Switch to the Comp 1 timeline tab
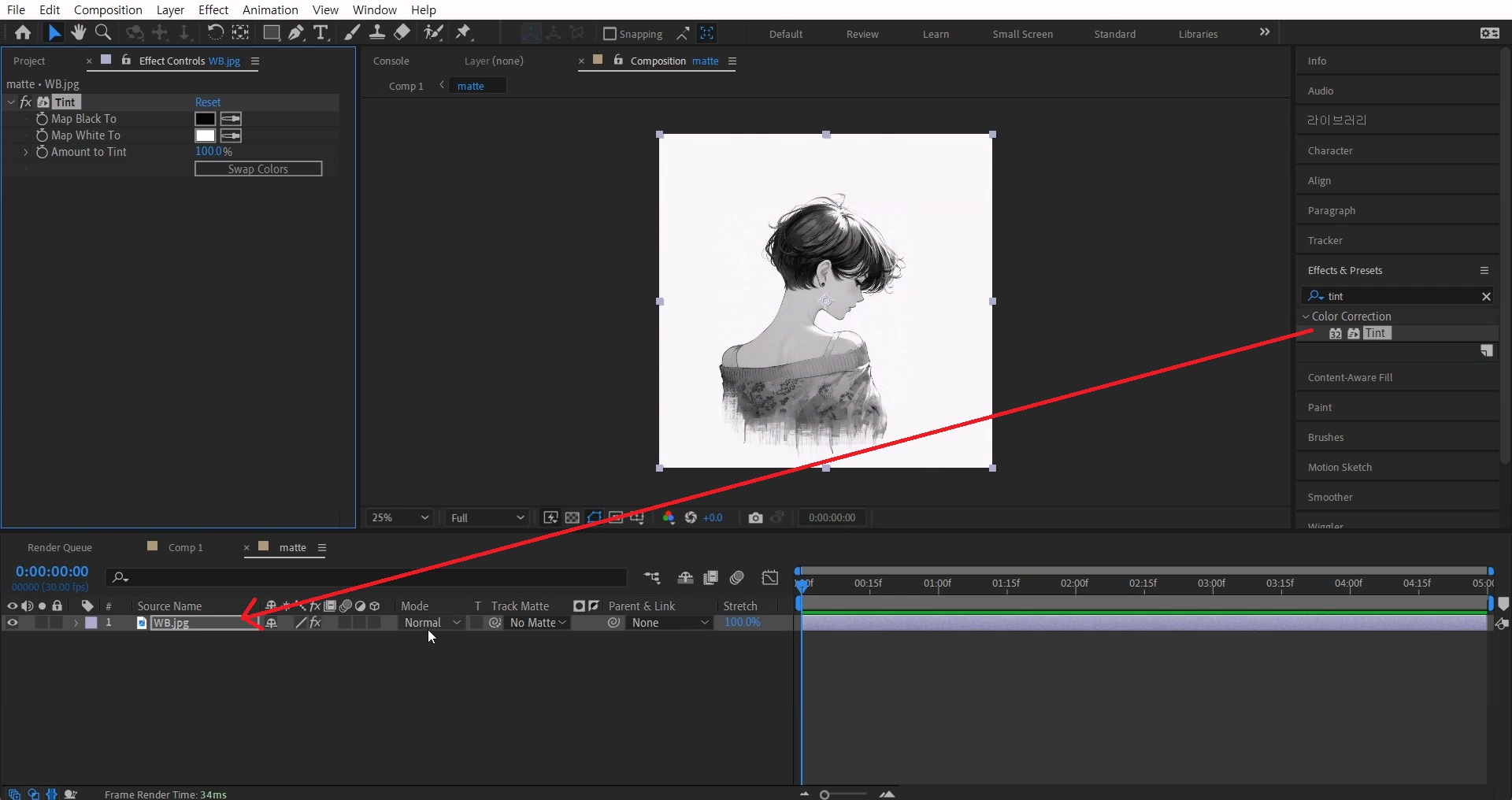 185,547
